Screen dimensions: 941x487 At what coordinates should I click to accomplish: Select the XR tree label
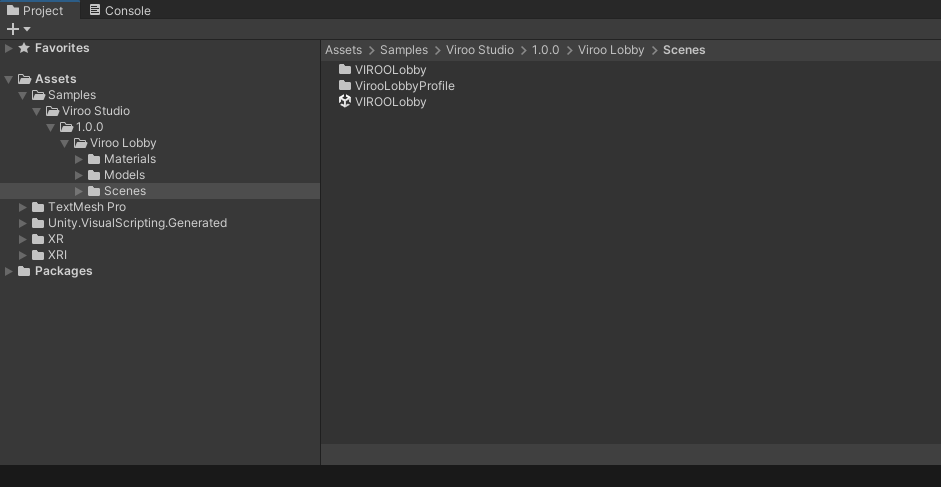[56, 239]
